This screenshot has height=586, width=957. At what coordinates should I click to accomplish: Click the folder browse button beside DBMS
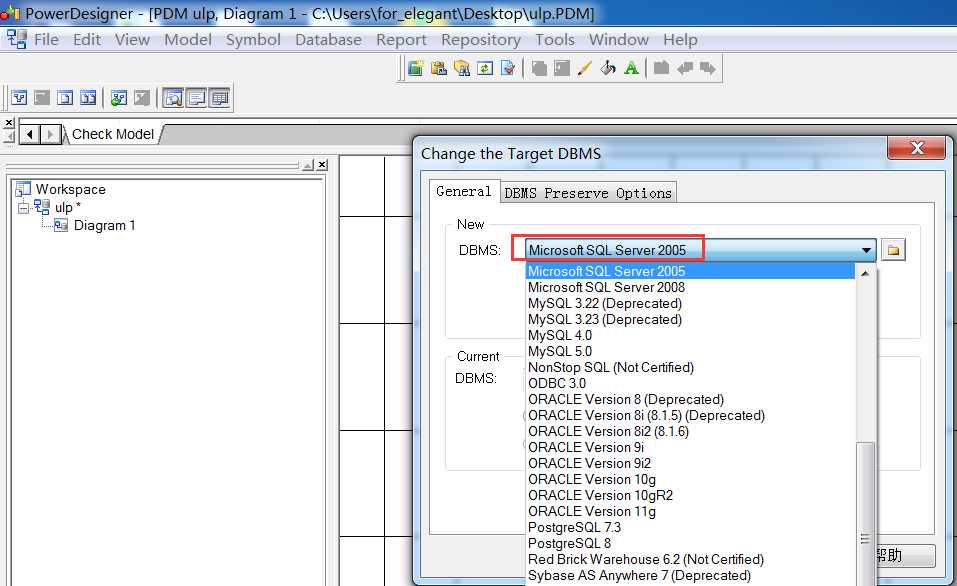click(x=894, y=250)
